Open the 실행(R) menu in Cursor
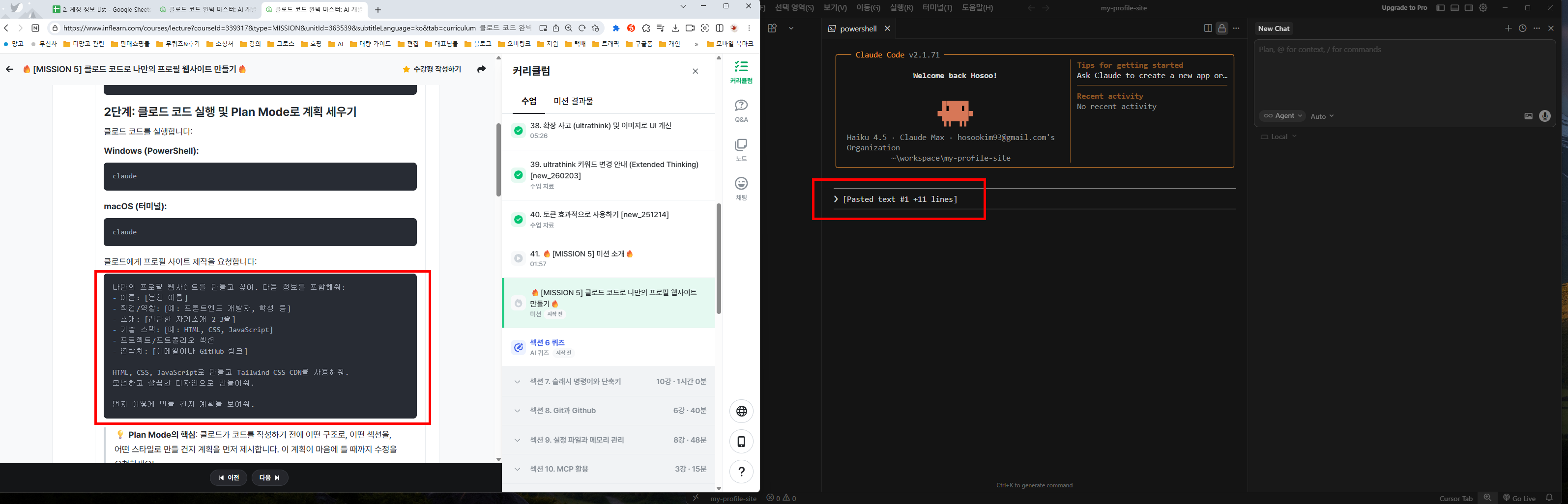Image resolution: width=1568 pixels, height=504 pixels. (x=901, y=8)
